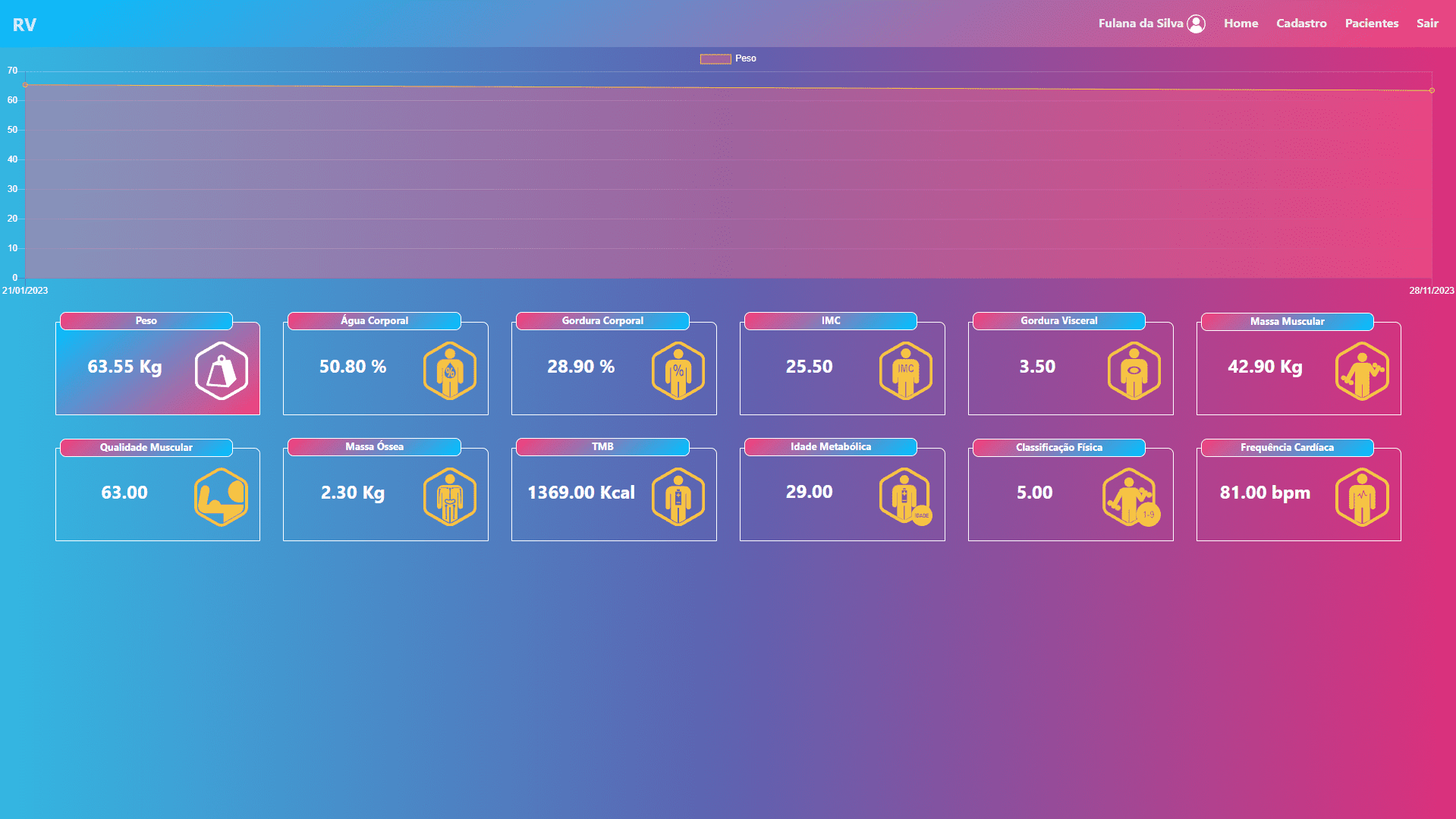Screen dimensions: 1456x819
Task: Click the Gordura Corporal body icon
Action: pyautogui.click(x=678, y=371)
